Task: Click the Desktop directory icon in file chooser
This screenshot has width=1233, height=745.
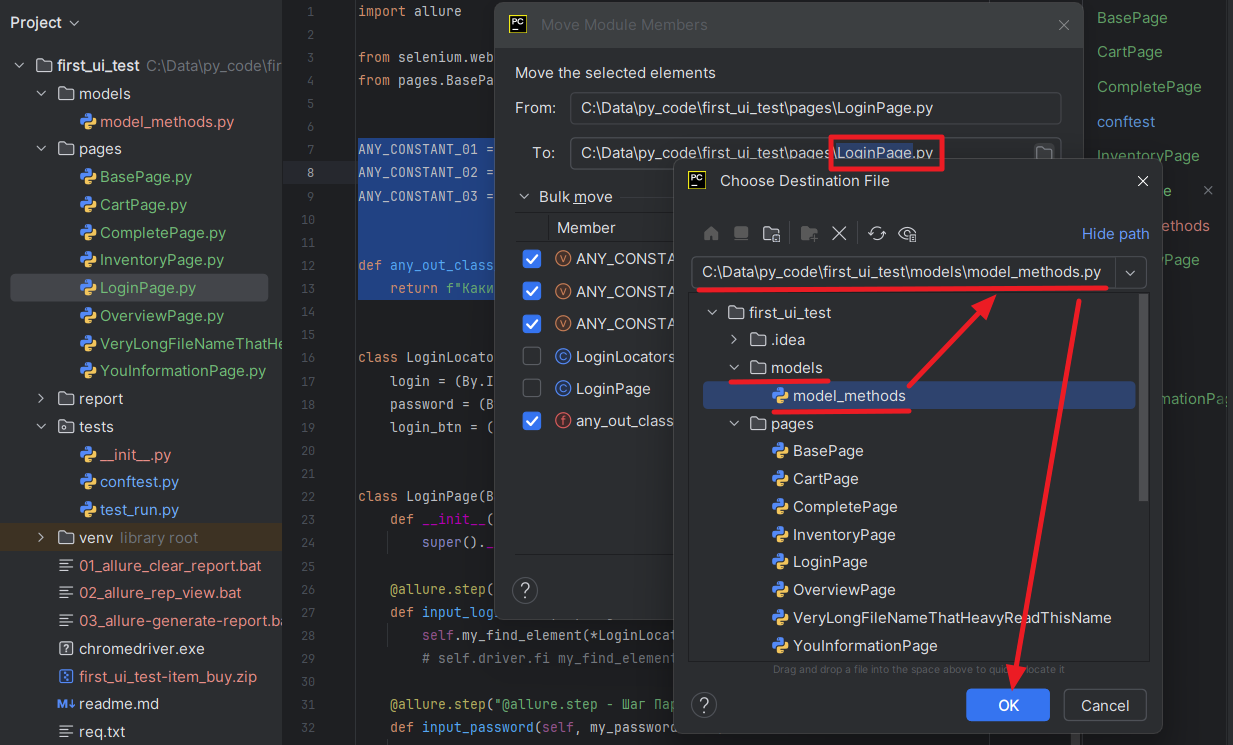Action: click(x=741, y=233)
